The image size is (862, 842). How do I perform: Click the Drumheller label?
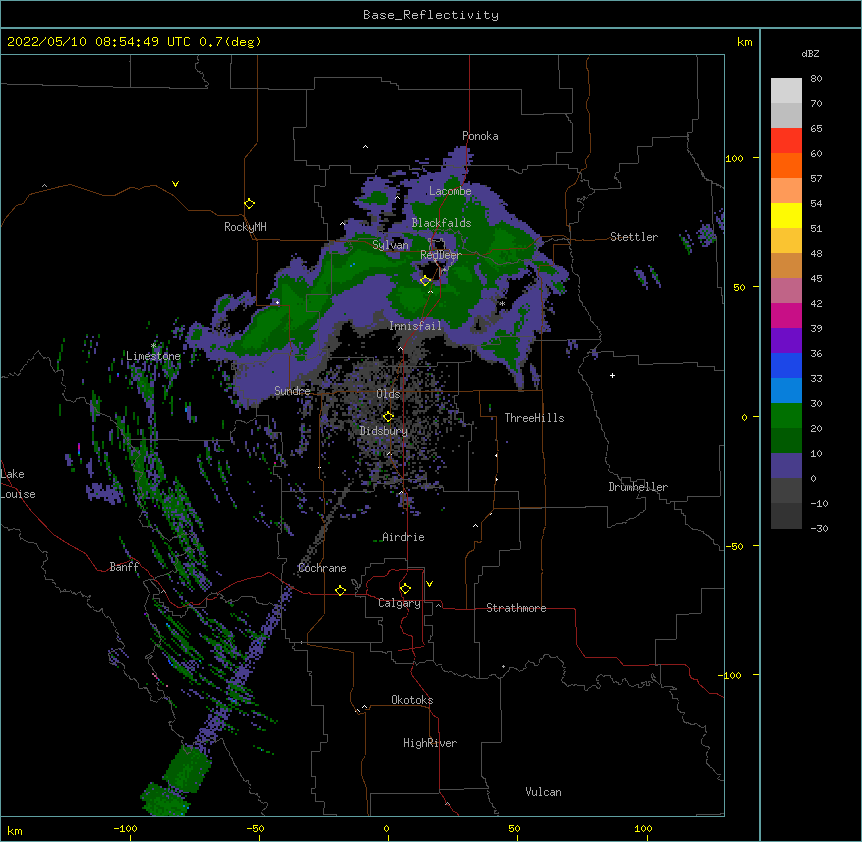click(x=638, y=487)
